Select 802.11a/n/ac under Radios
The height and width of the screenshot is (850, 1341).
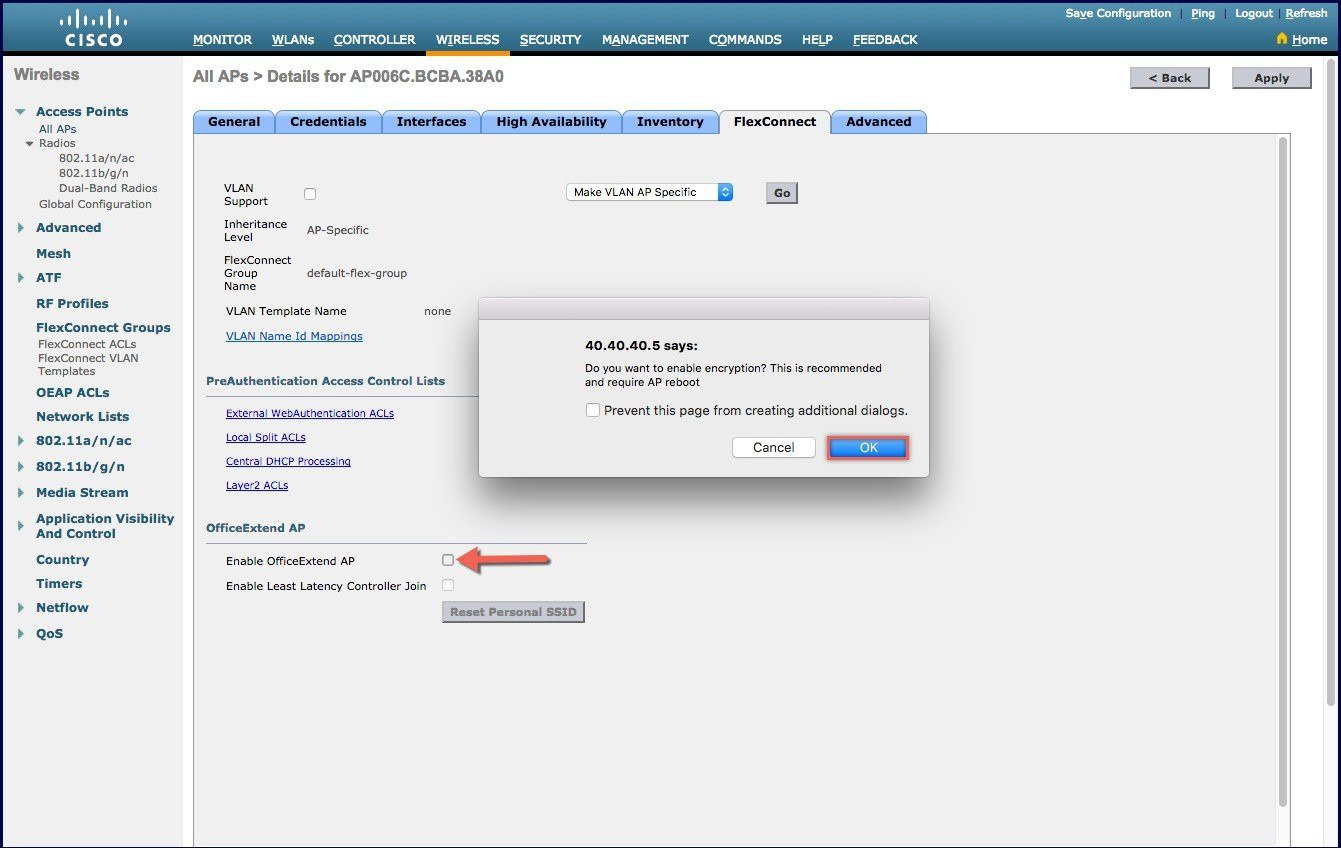[x=96, y=158]
